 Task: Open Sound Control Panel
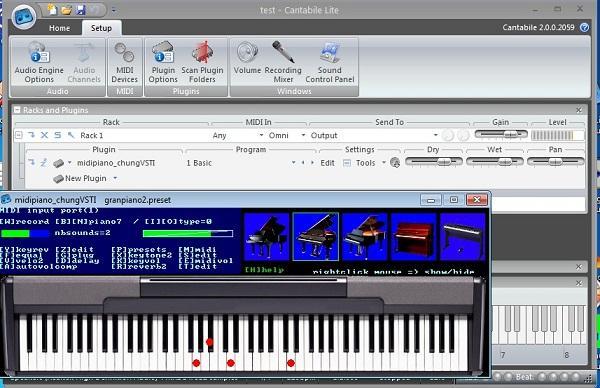click(x=330, y=62)
